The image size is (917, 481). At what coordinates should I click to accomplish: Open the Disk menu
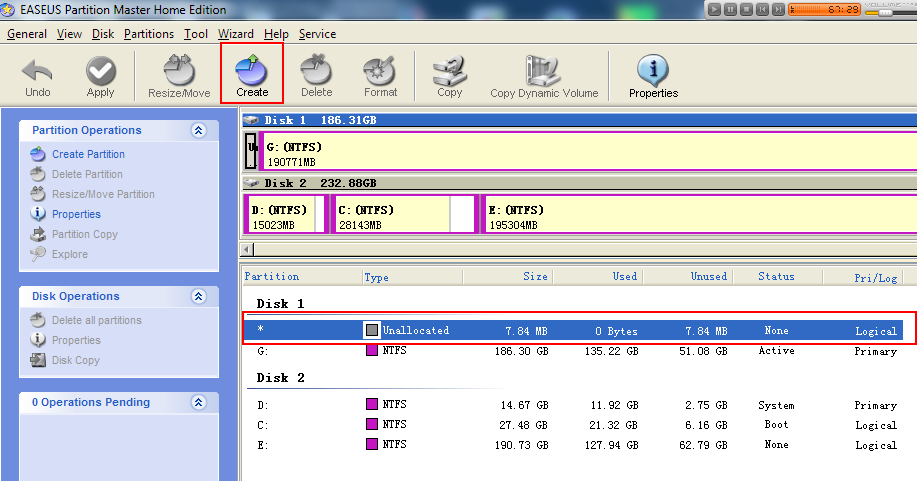point(103,34)
